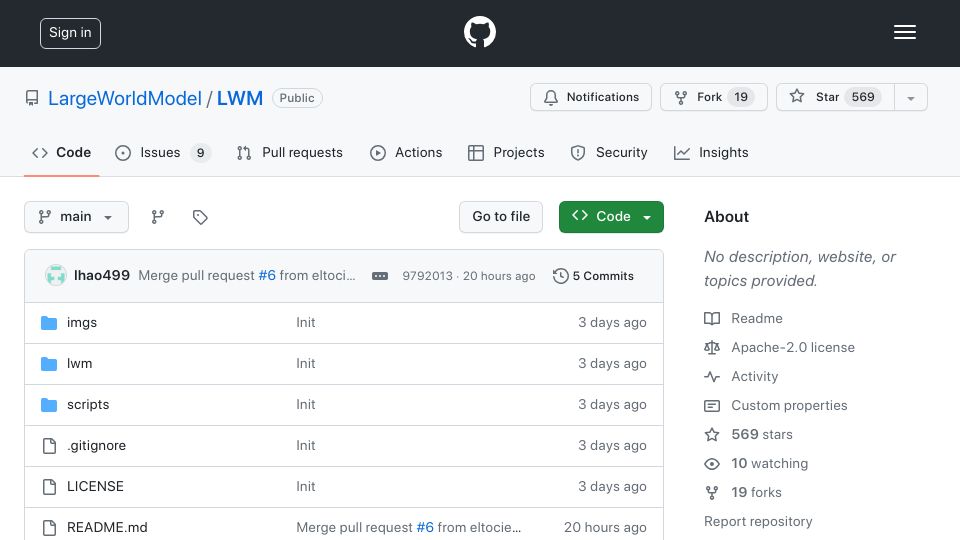This screenshot has height=540, width=960.
Task: Open the Init commit message for scripts
Action: point(306,405)
